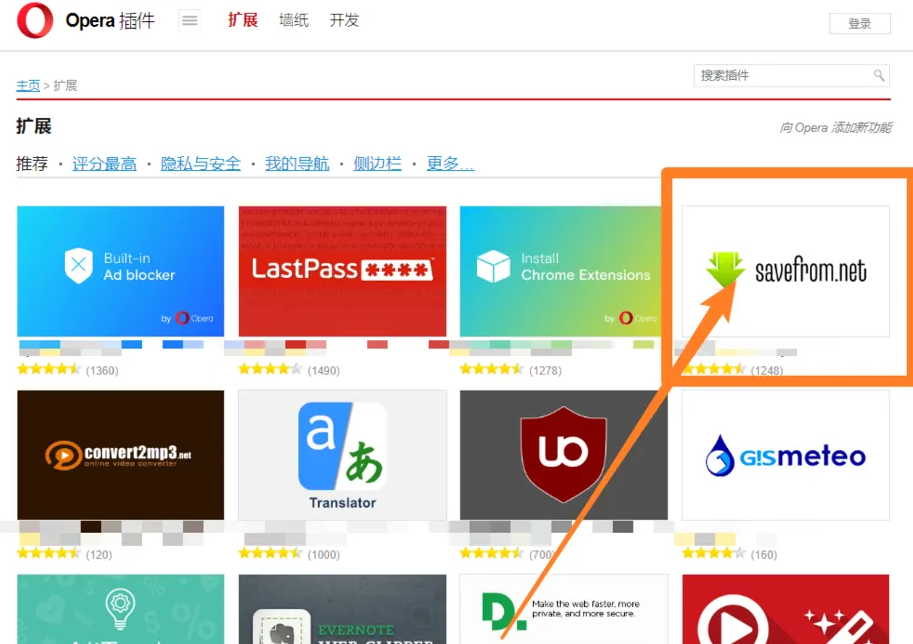
Task: Open the convert2mp3.net extension
Action: [x=121, y=455]
